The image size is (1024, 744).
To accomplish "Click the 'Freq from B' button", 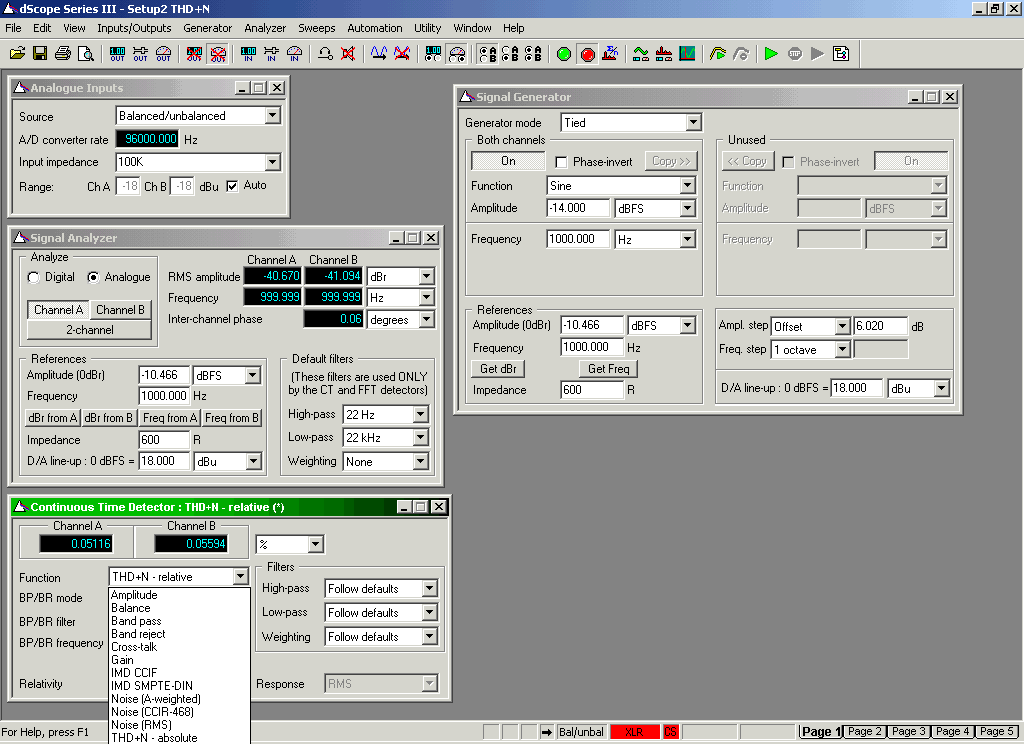I will (x=232, y=418).
